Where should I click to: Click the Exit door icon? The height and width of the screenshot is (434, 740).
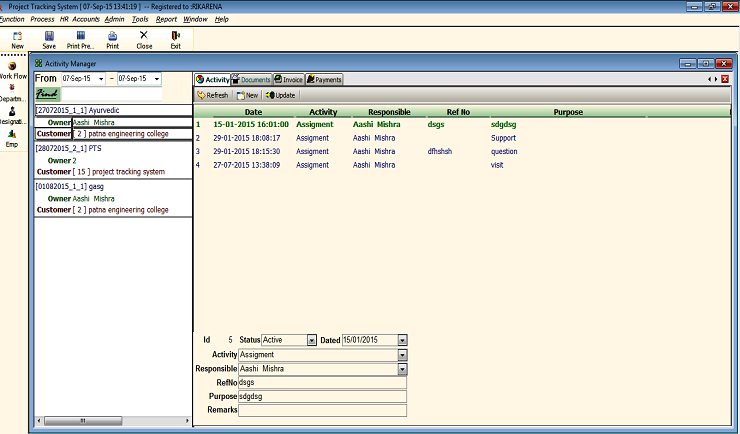click(176, 39)
